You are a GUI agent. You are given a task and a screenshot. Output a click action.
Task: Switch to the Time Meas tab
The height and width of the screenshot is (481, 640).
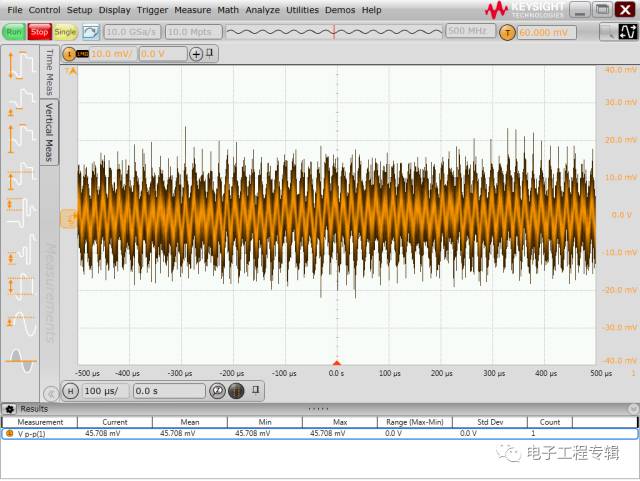[x=48, y=72]
